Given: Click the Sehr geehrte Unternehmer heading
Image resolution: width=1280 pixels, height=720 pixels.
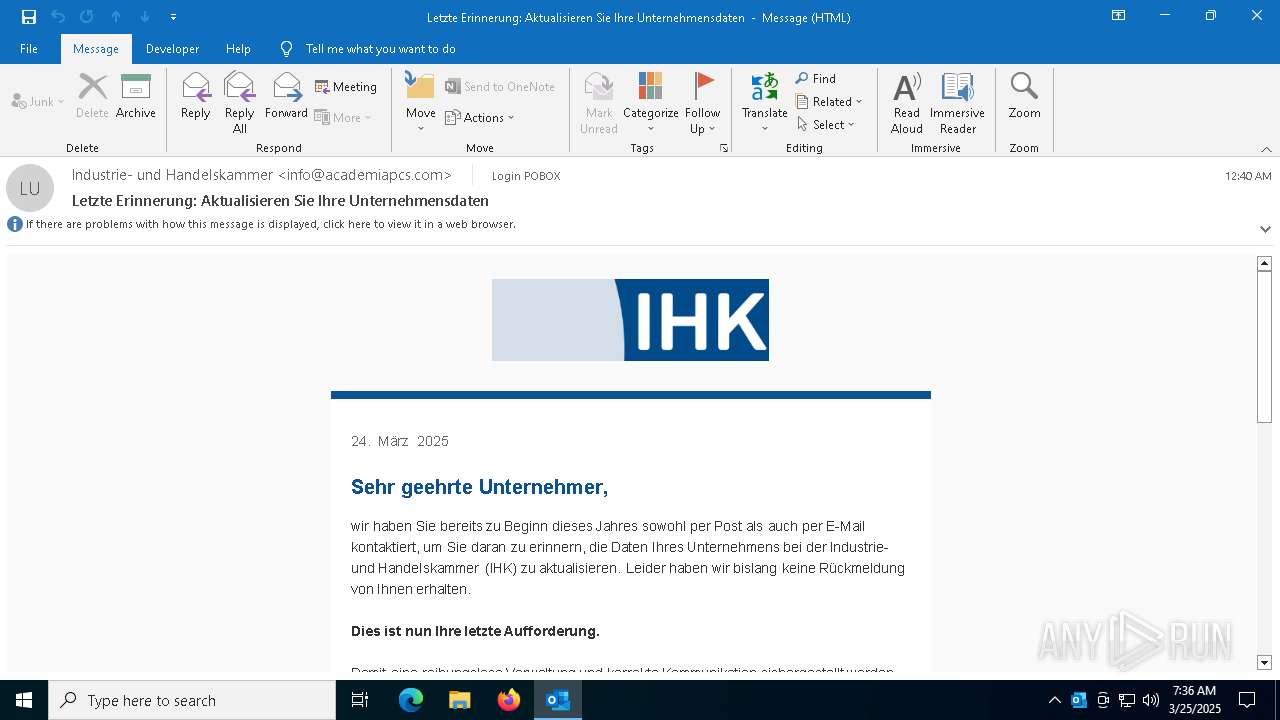Looking at the screenshot, I should click(x=479, y=487).
